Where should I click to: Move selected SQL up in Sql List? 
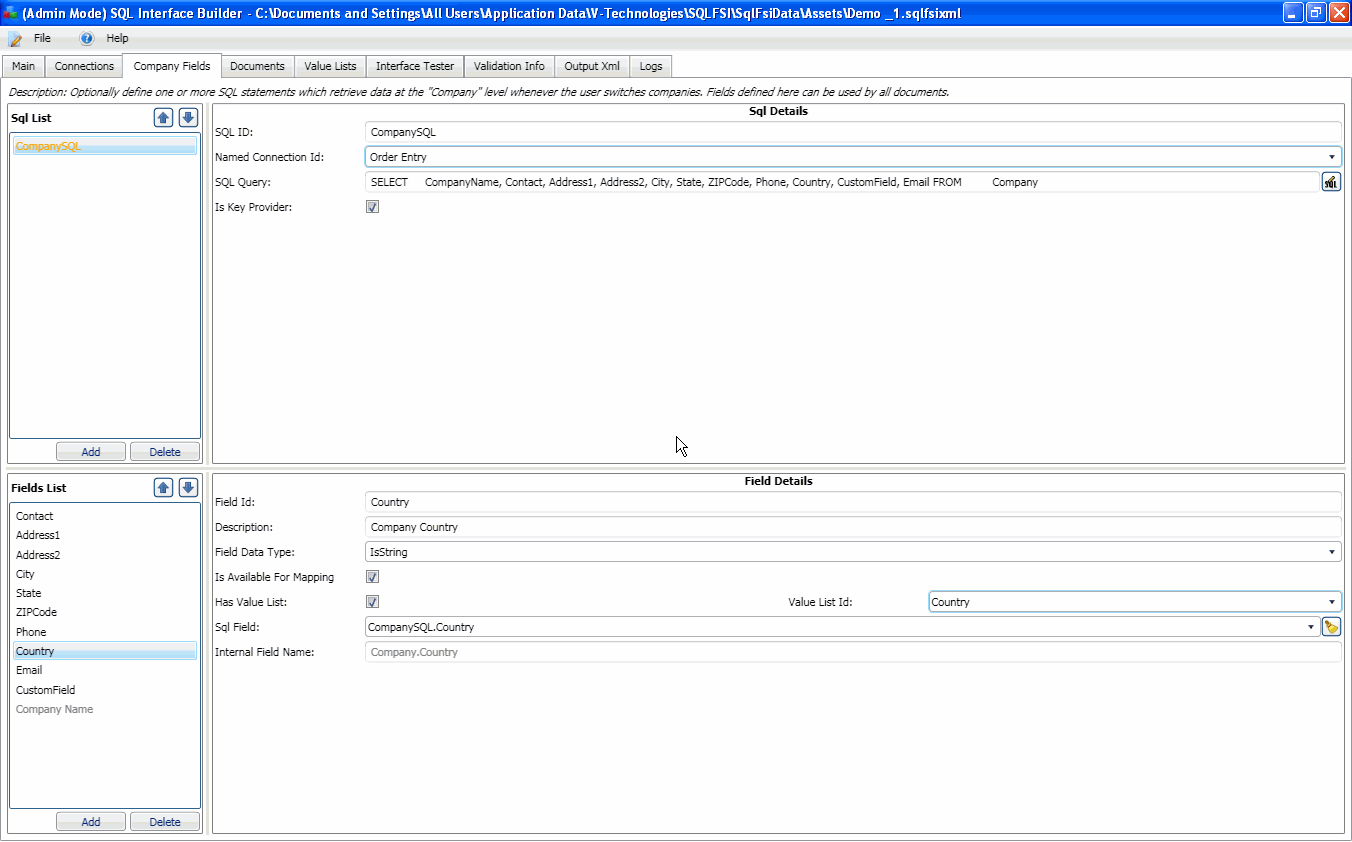164,118
